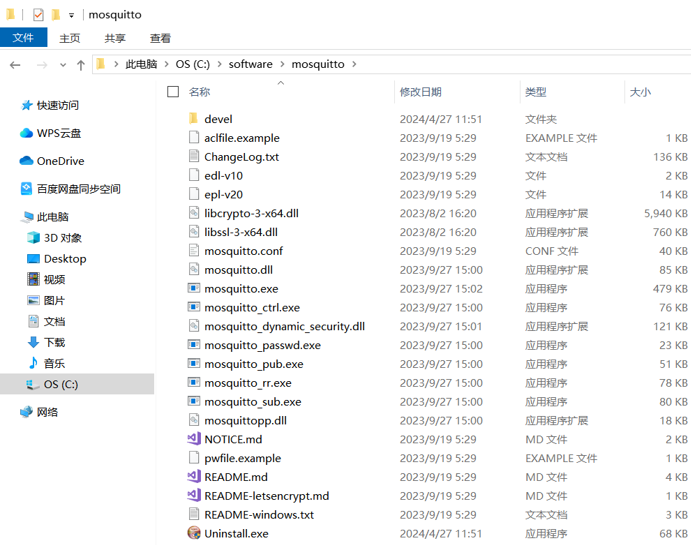Click the README-windows.txt document icon
Image resolution: width=691 pixels, height=545 pixels.
point(194,514)
